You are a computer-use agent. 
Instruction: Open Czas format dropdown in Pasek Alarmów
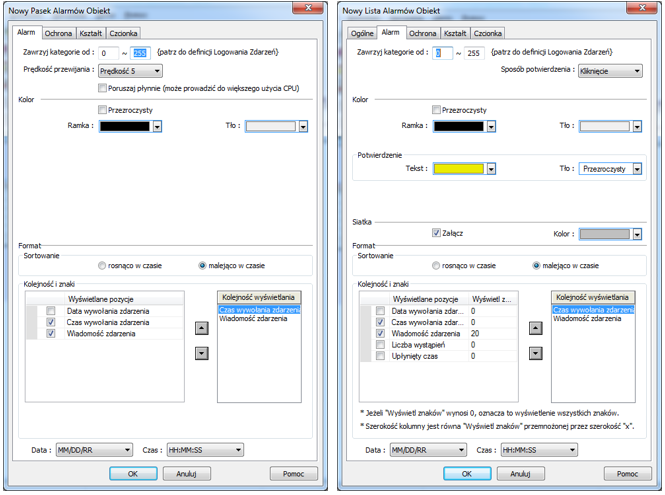coord(205,450)
